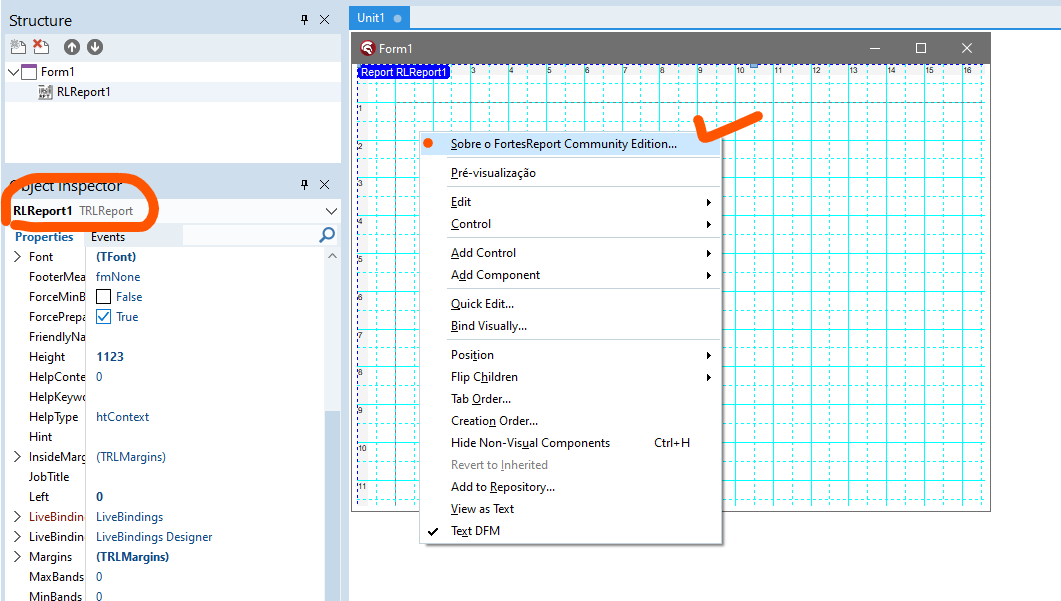Click the delete item icon in Structure toolbar
The width and height of the screenshot is (1061, 601).
(x=41, y=47)
